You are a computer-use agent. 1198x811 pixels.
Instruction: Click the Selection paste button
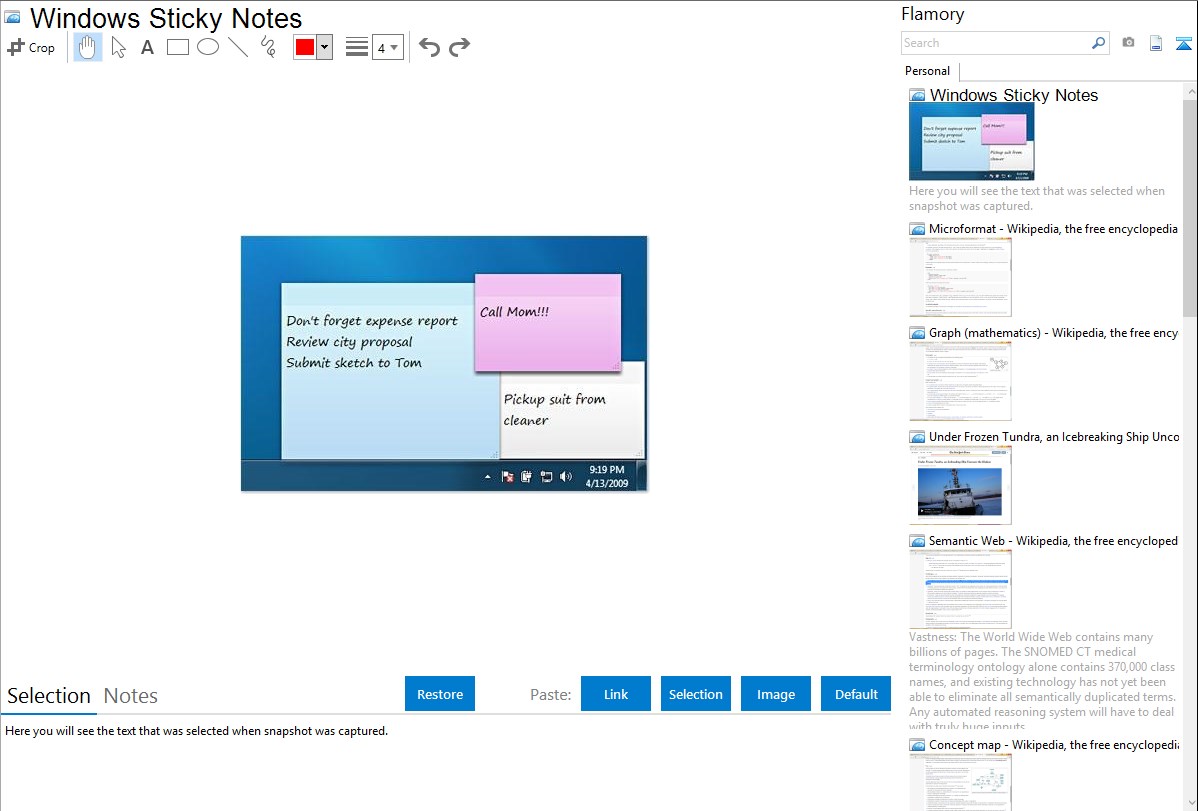695,694
